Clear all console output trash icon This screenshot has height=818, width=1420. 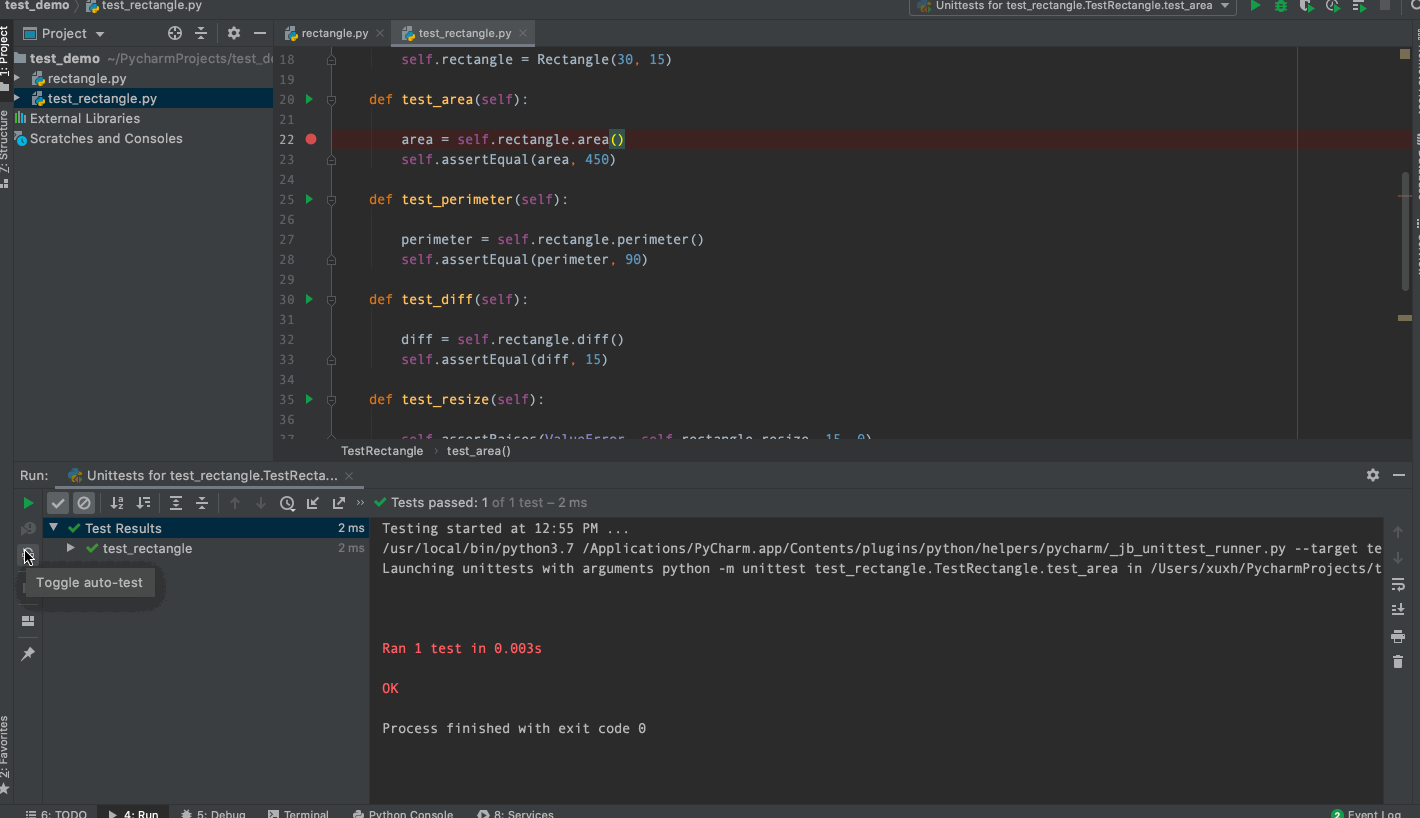coord(1398,662)
